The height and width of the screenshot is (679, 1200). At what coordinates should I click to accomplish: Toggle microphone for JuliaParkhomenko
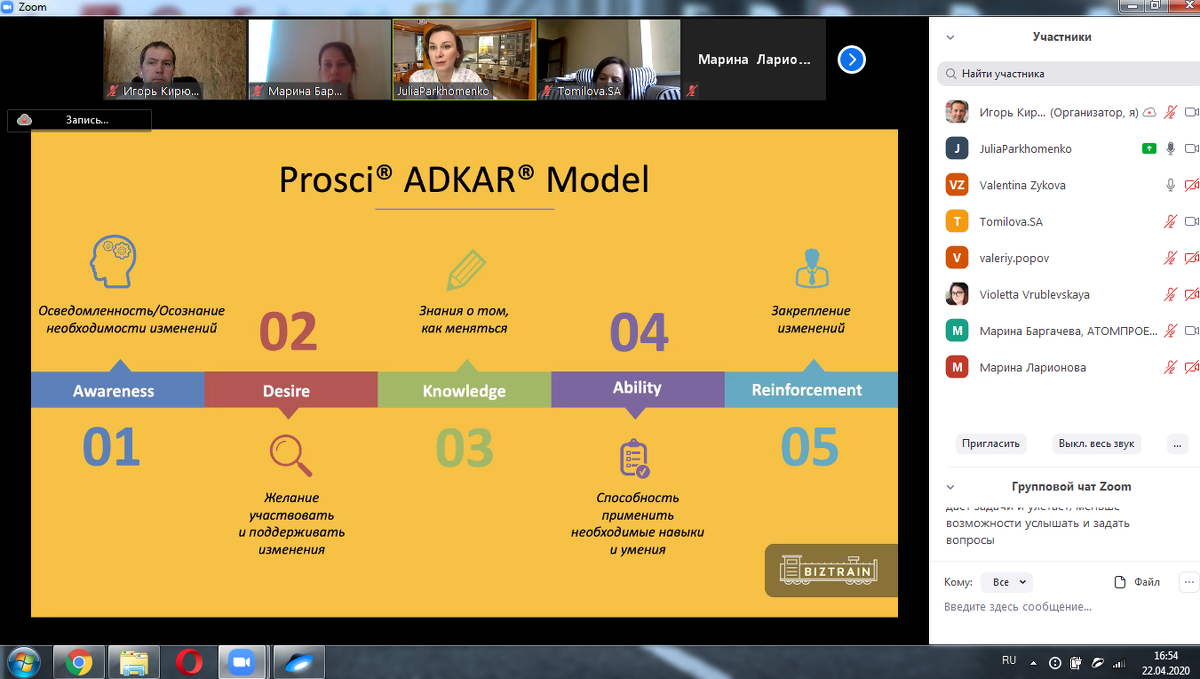[1170, 148]
